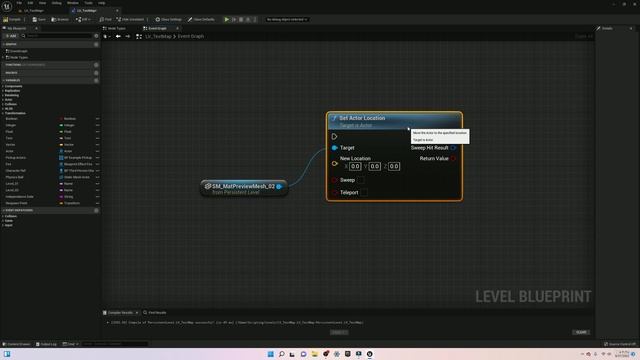This screenshot has height=360, width=640.
Task: Click Add button in My Blueprint
Action: [x=11, y=36]
